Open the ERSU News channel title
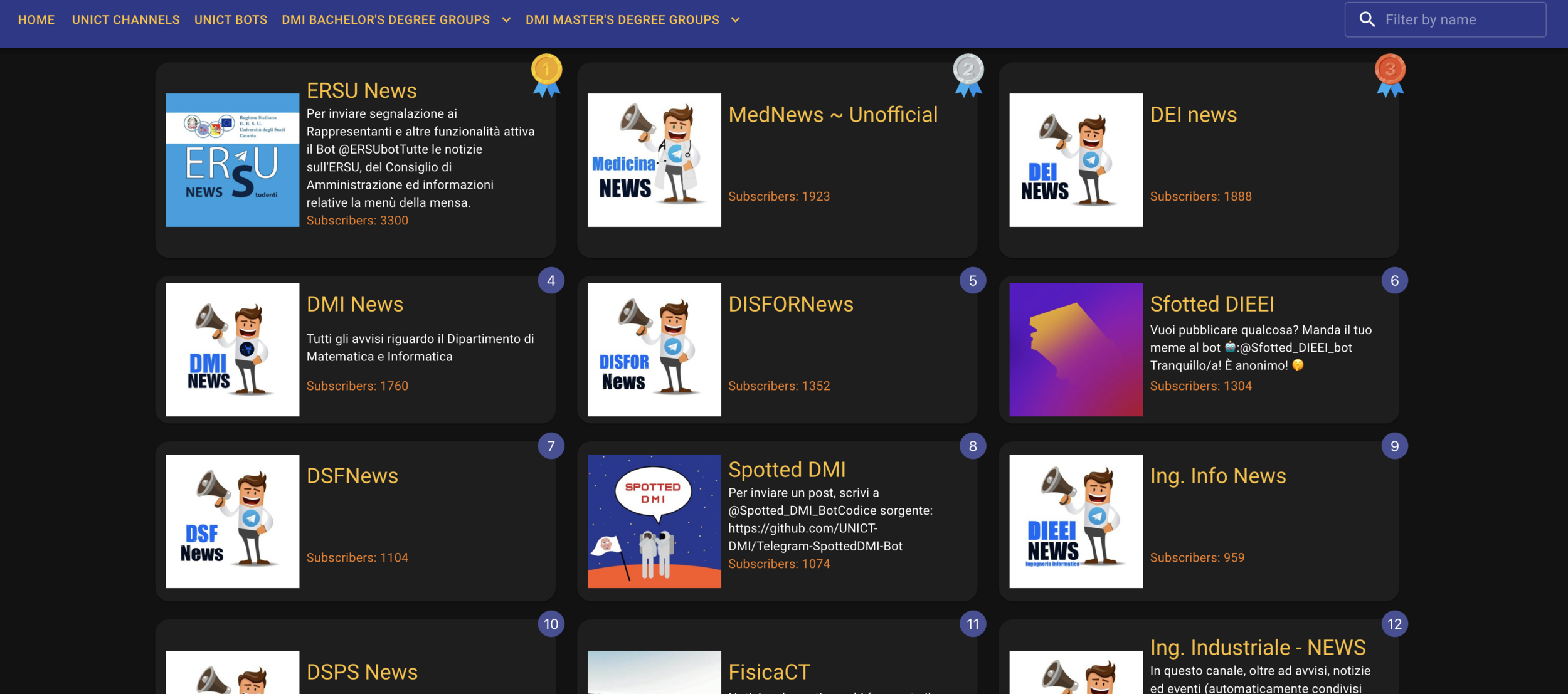The width and height of the screenshot is (1568, 694). pos(361,91)
